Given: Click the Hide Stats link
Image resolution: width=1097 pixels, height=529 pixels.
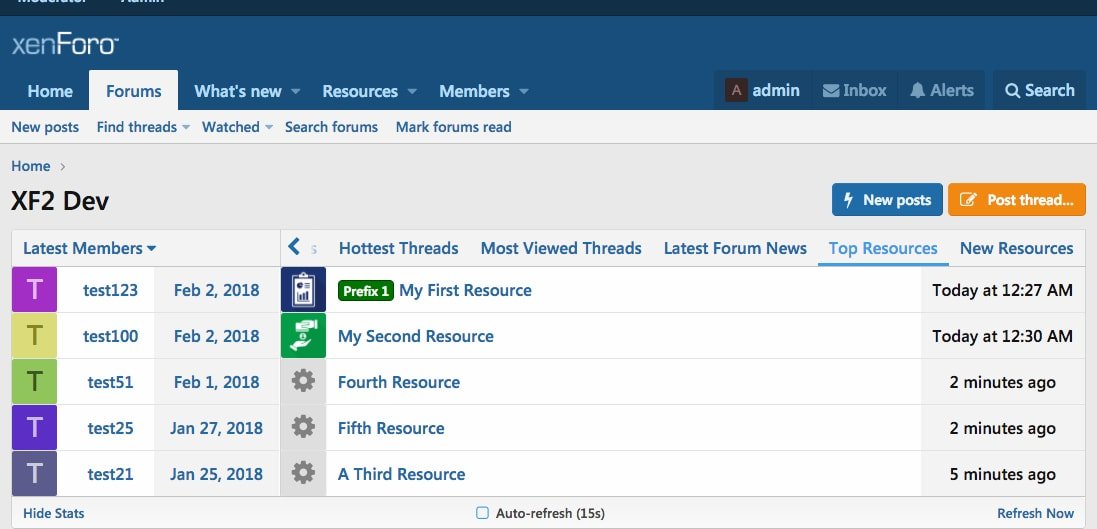Looking at the screenshot, I should 54,513.
